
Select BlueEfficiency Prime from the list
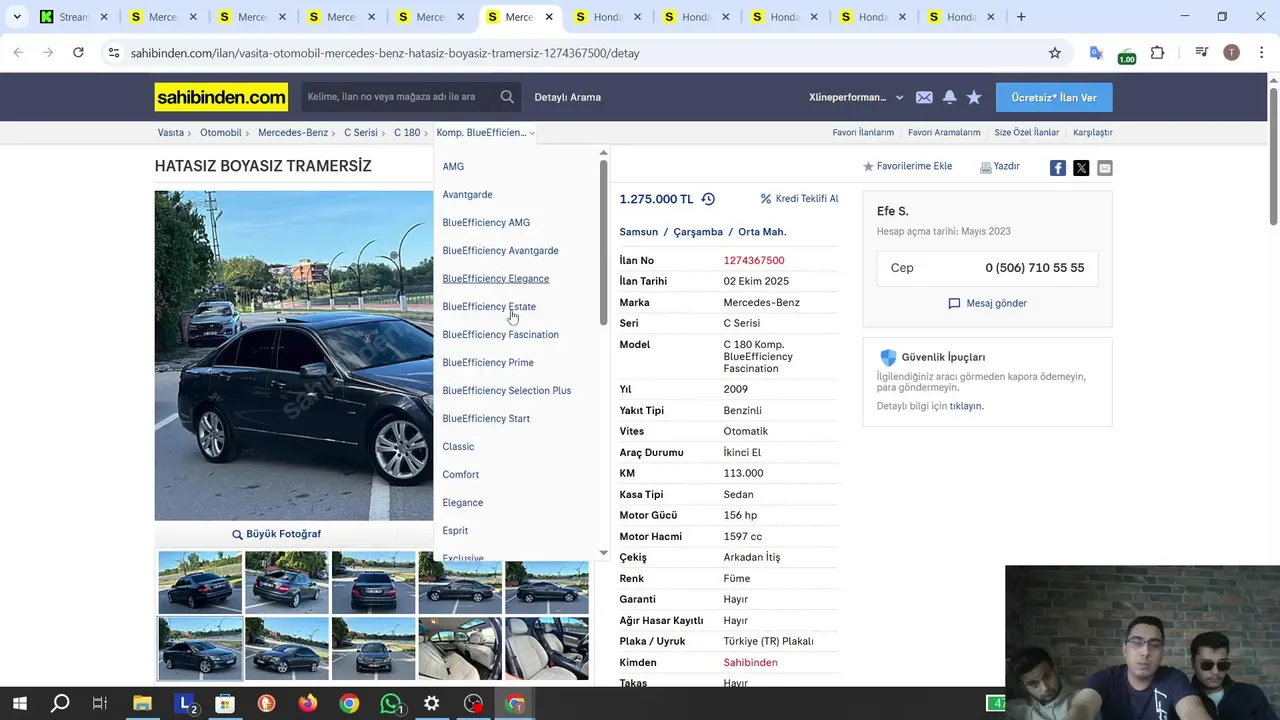488,363
